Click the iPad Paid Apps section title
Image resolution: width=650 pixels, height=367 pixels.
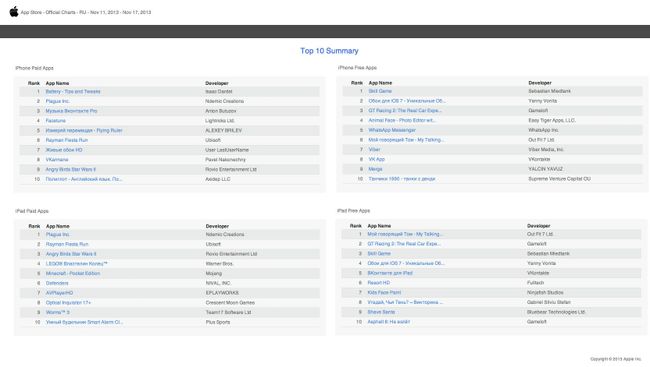(x=32, y=211)
